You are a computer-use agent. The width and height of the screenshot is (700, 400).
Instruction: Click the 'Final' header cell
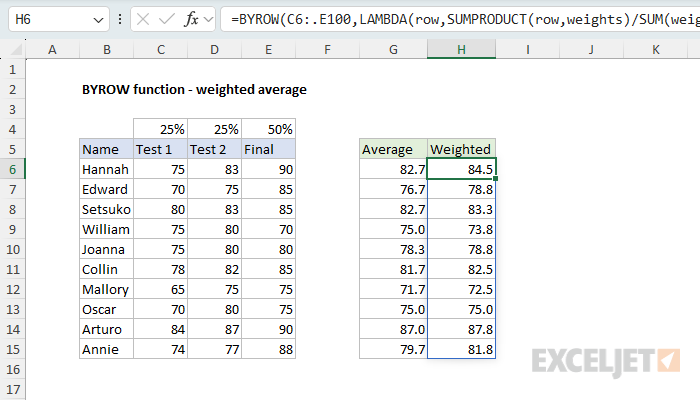269,150
